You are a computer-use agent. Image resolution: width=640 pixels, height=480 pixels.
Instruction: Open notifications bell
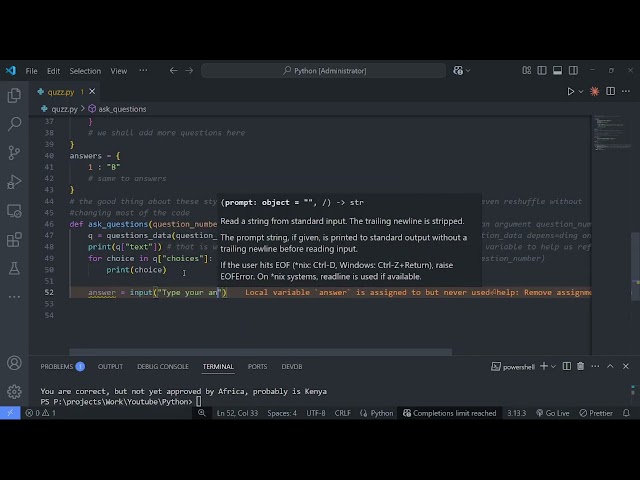tap(626, 413)
